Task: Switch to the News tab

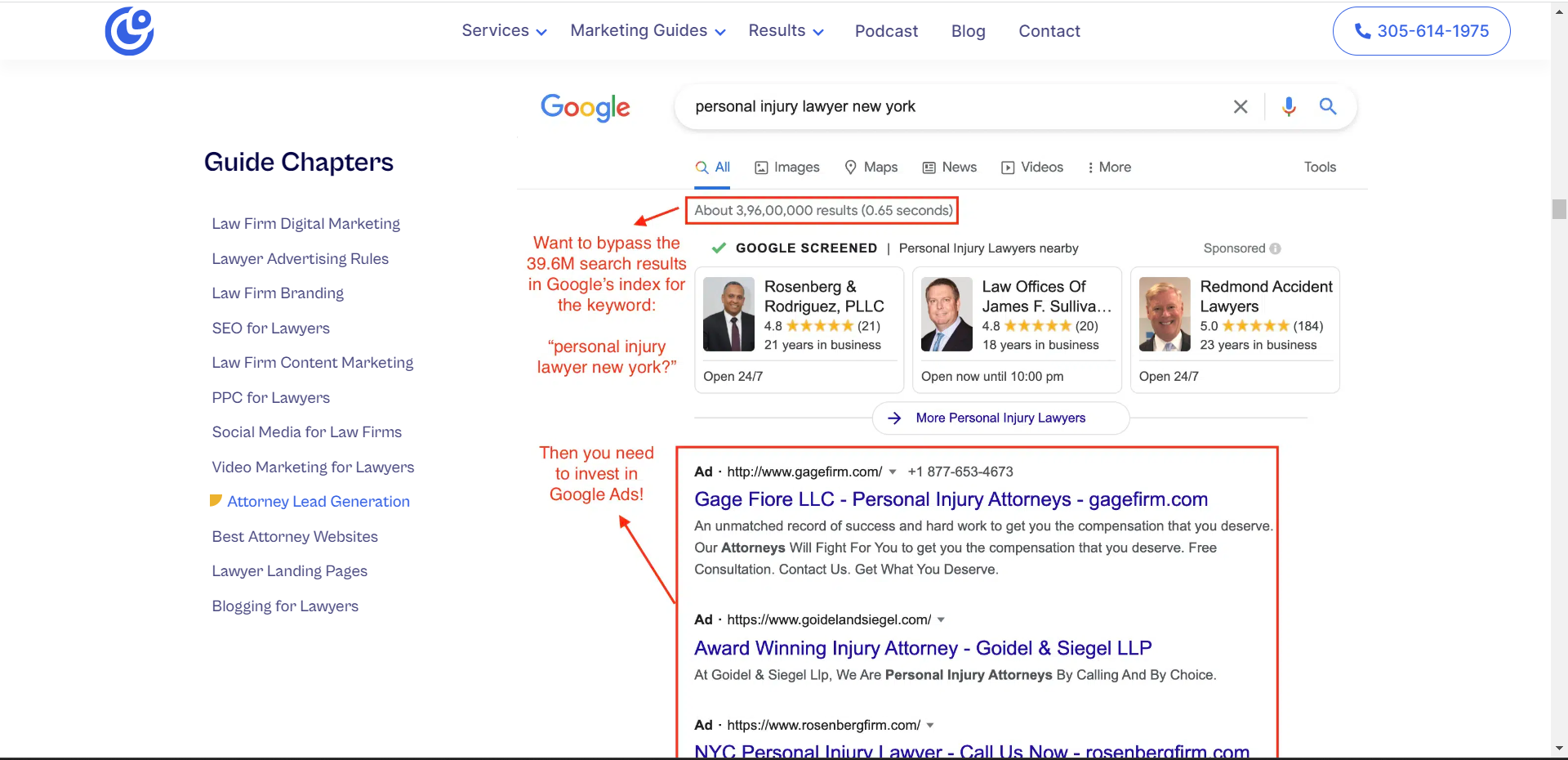Action: [x=949, y=168]
